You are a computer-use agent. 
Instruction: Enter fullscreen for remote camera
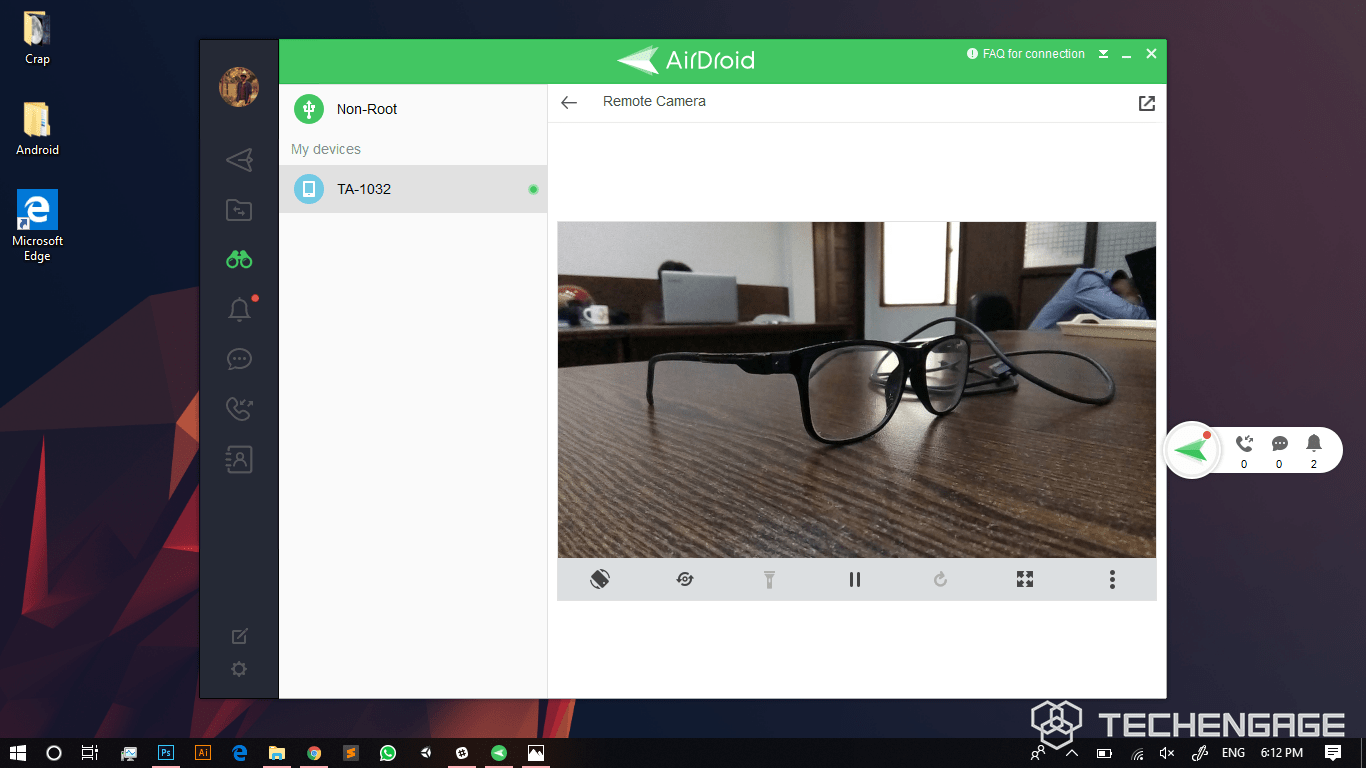[1025, 579]
